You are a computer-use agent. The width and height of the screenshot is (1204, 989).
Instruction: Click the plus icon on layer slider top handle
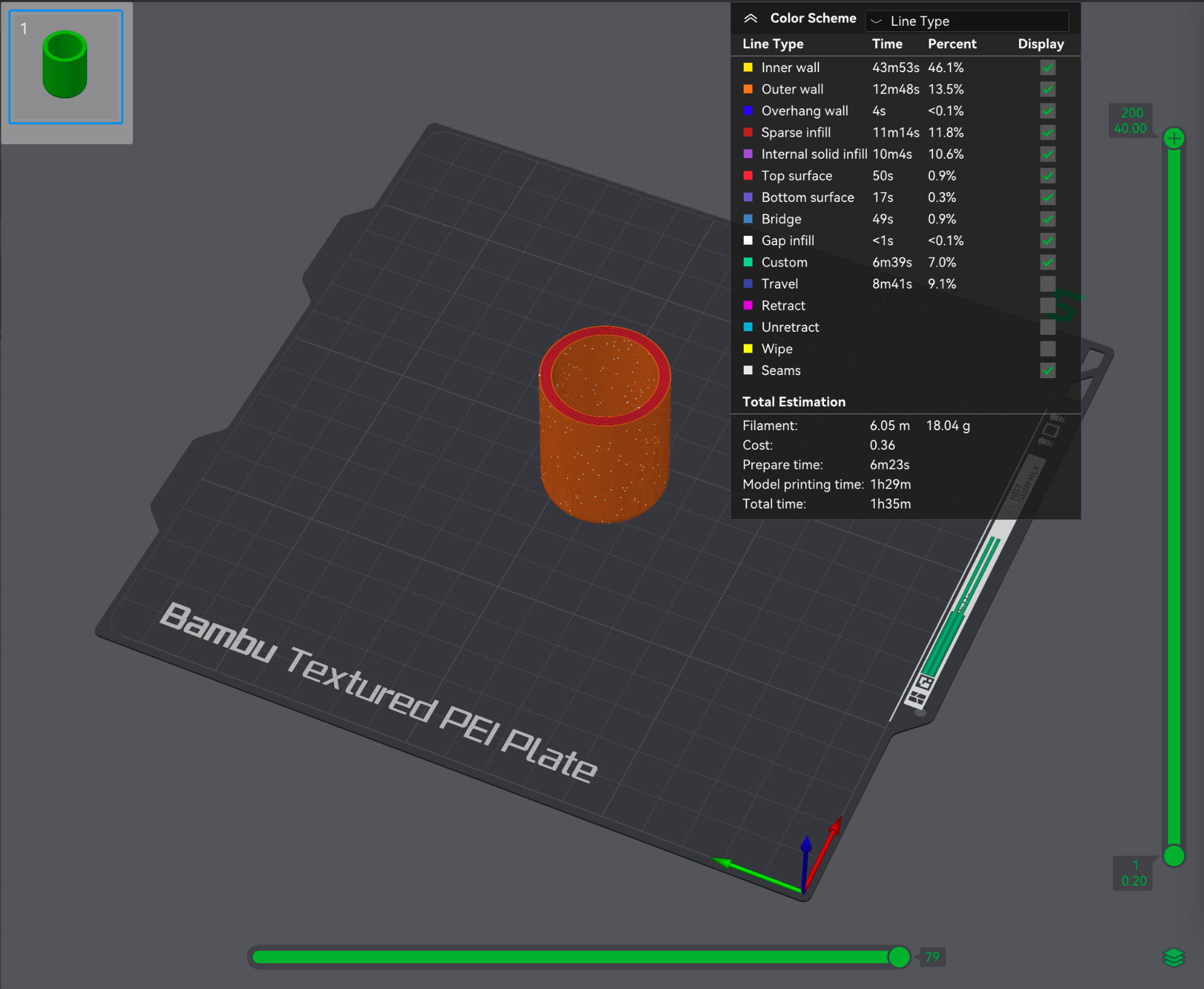pos(1174,138)
